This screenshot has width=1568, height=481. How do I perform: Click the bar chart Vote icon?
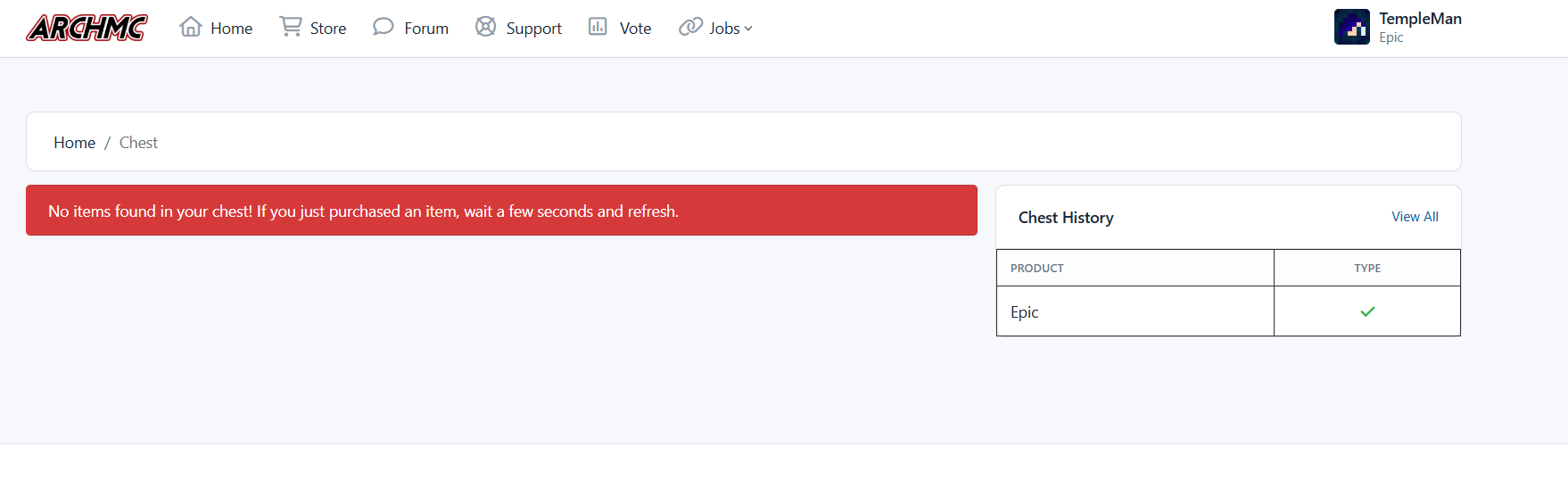[x=598, y=27]
